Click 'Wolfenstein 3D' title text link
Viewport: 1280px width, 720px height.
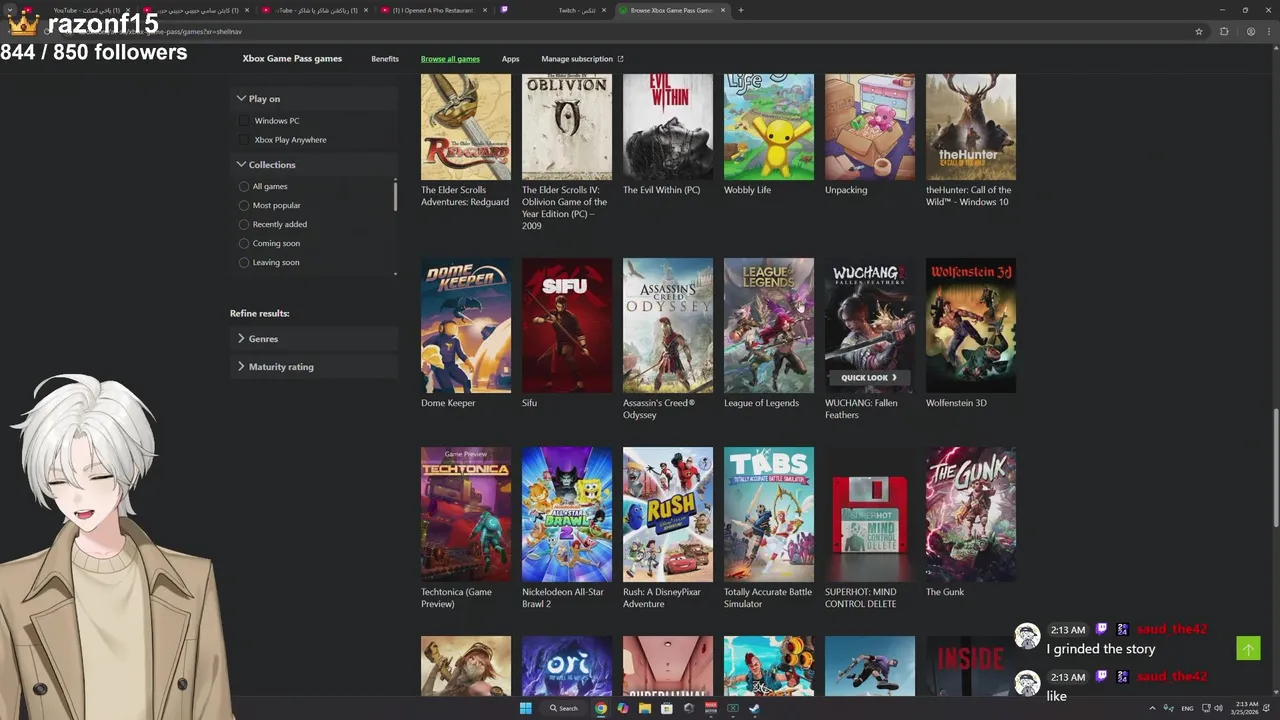pyautogui.click(x=956, y=403)
